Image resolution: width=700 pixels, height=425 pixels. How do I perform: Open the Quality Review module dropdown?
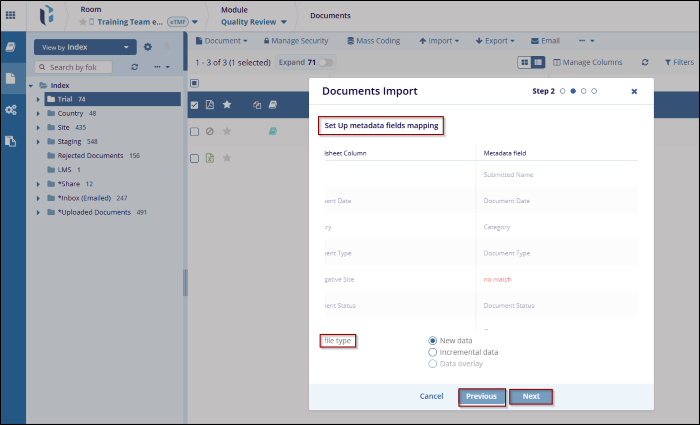[x=254, y=22]
